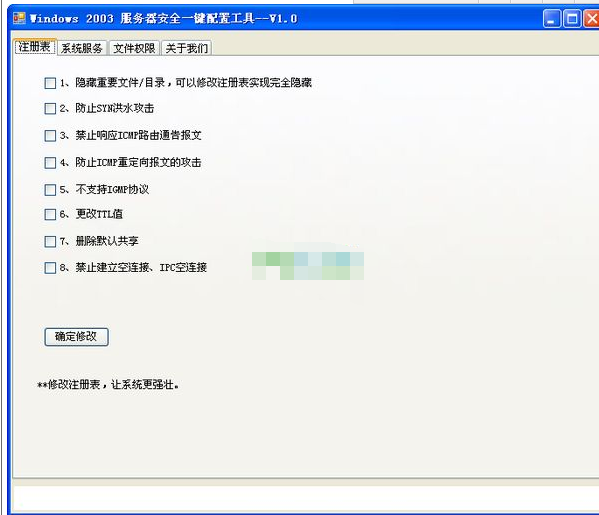Click the 确定修改 button
Screen dimensions: 599x515
click(76, 337)
